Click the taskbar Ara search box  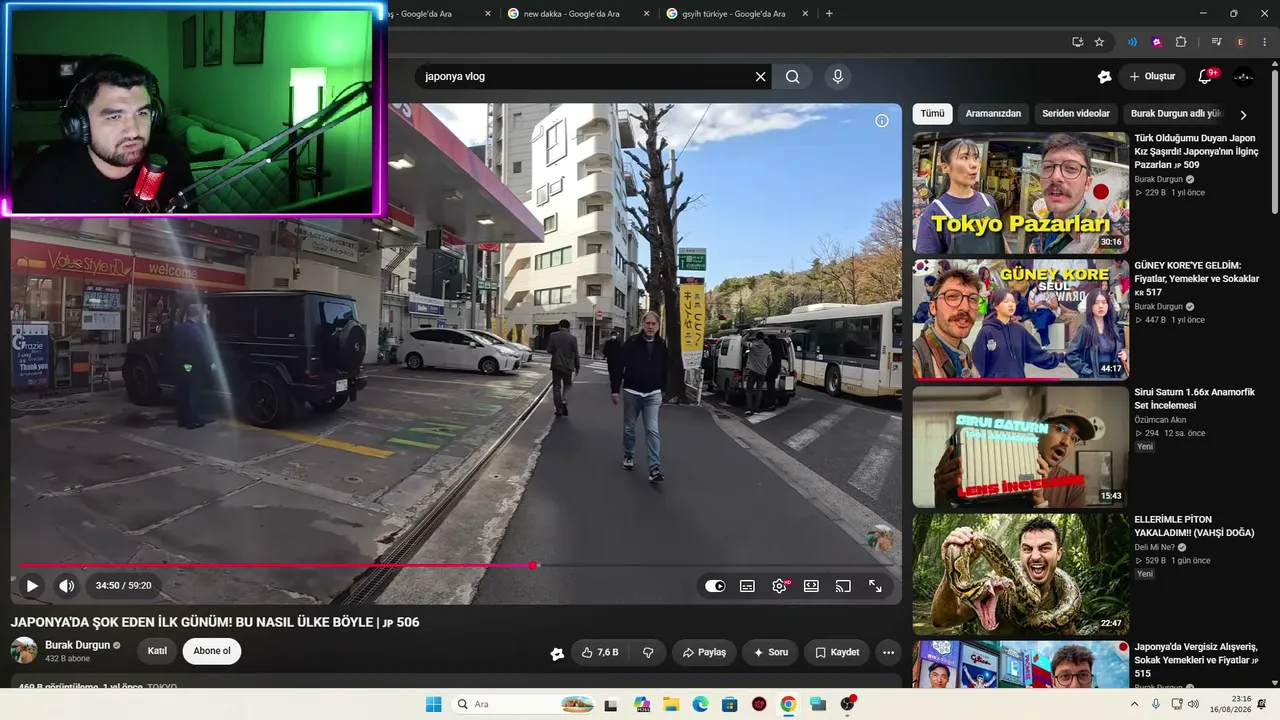[524, 704]
